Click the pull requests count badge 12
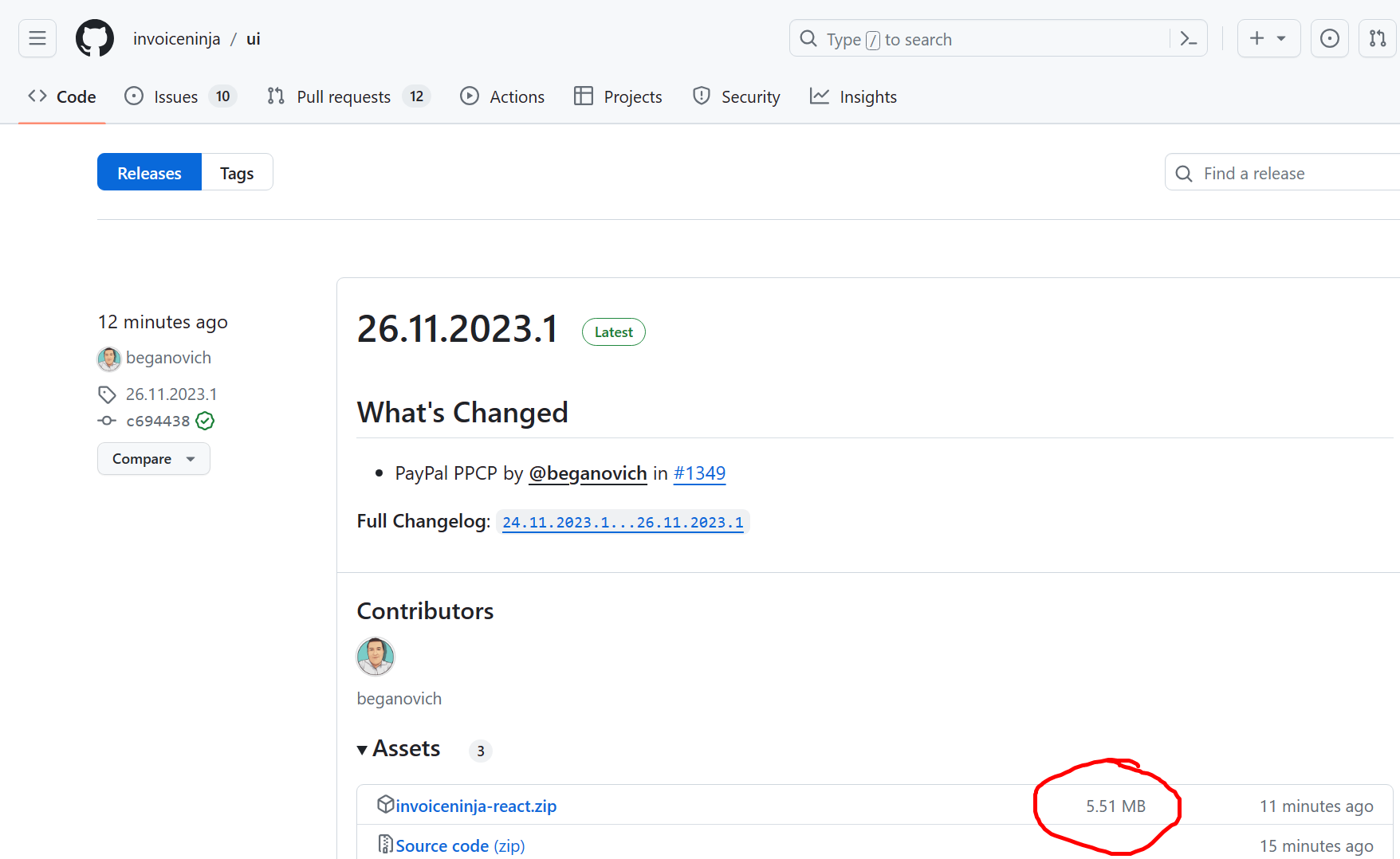Image resolution: width=1400 pixels, height=859 pixels. tap(416, 96)
